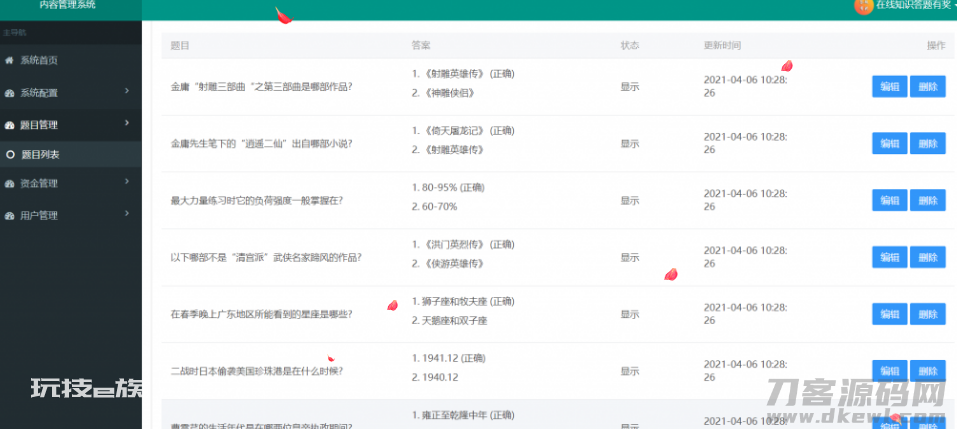Click the 更新时间 column header
The image size is (957, 429).
point(723,46)
